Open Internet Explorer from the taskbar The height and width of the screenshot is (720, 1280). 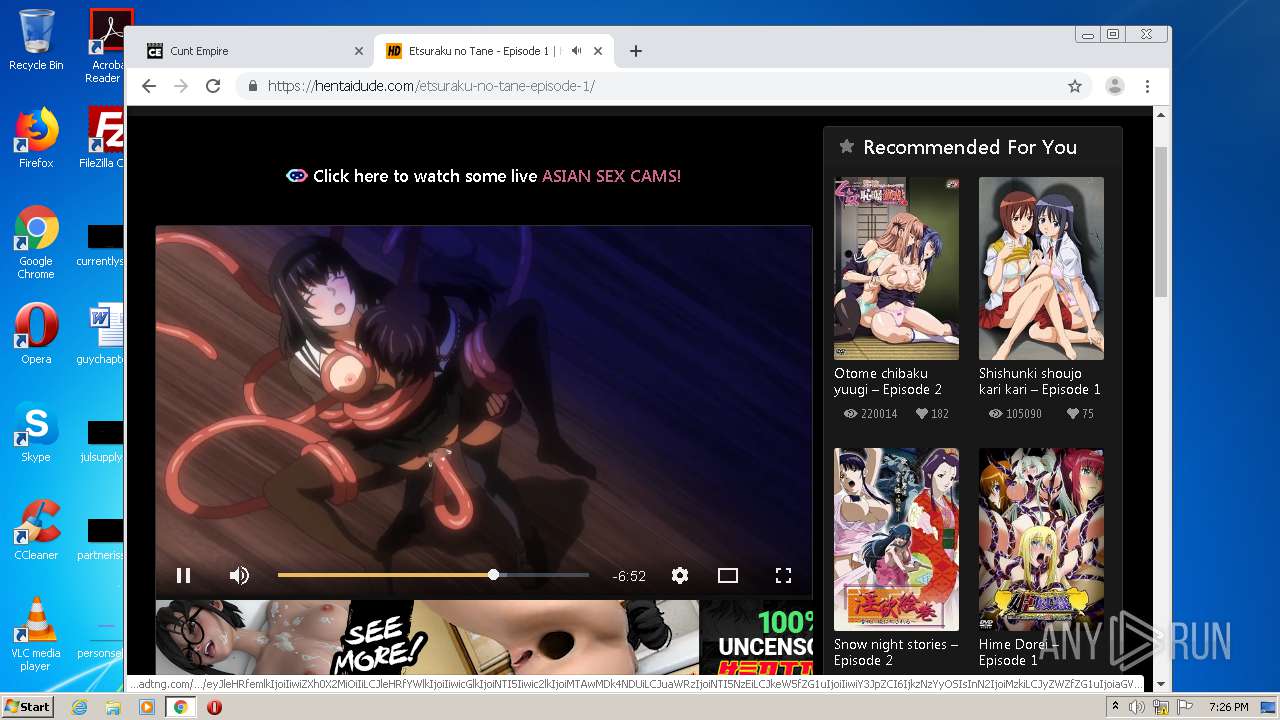click(79, 707)
